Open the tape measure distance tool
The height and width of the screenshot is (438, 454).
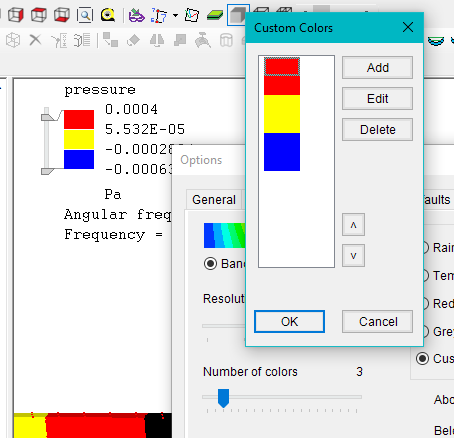pyautogui.click(x=108, y=15)
